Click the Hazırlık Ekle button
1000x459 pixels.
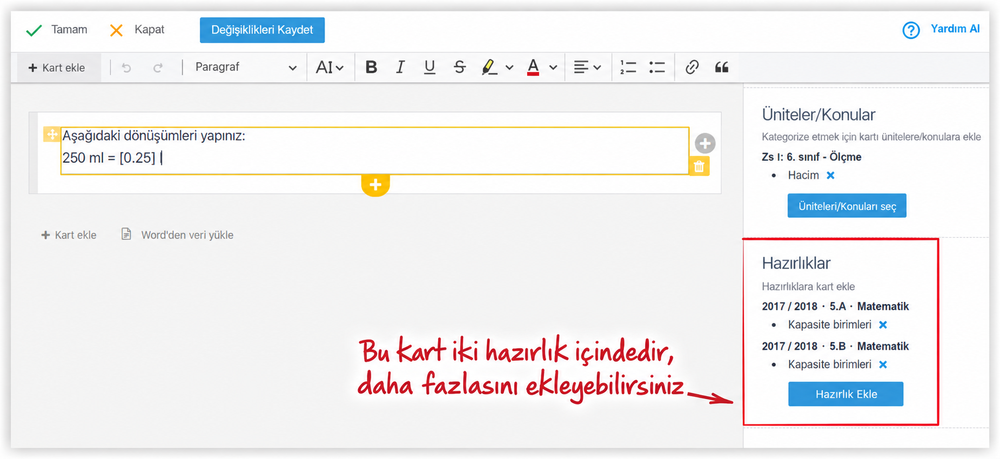(x=846, y=394)
